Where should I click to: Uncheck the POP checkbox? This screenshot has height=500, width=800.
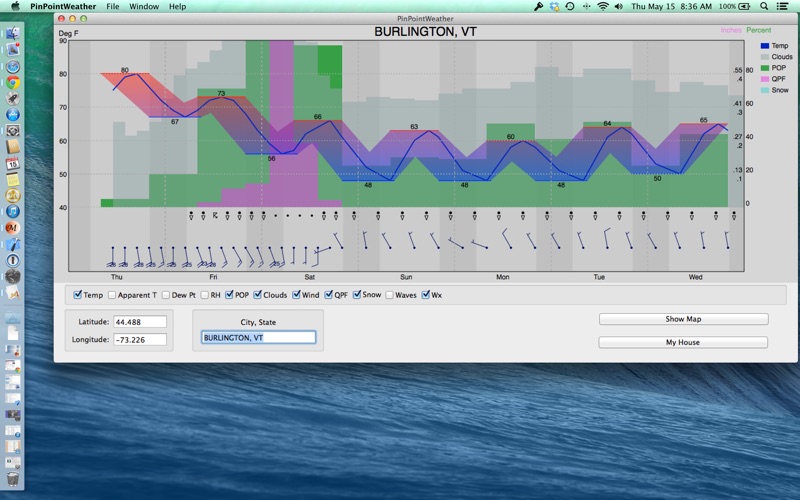(229, 294)
